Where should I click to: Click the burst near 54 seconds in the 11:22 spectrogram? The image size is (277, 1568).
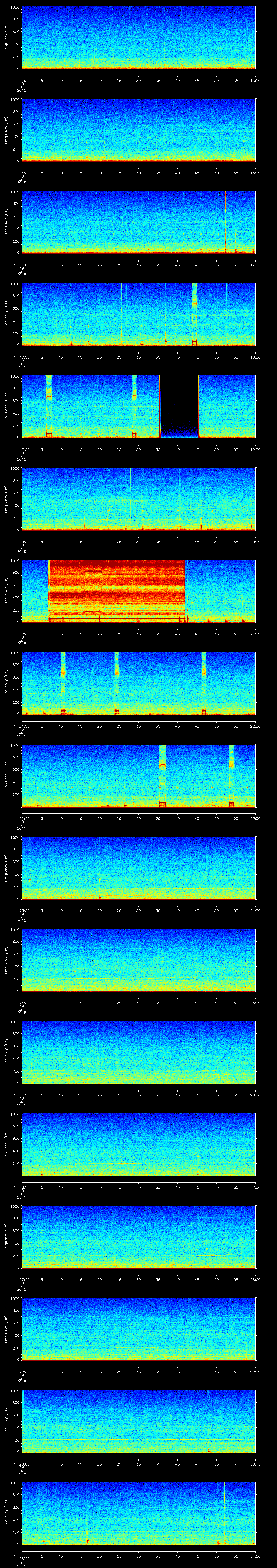pos(231,775)
